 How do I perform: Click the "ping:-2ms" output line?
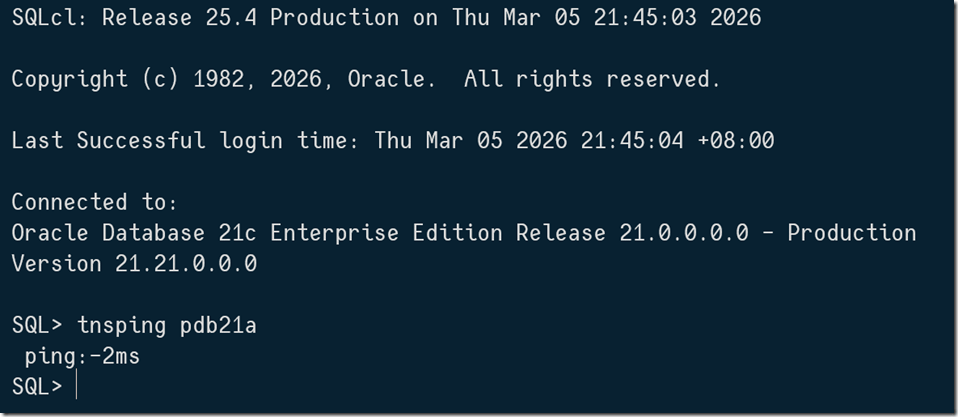82,356
